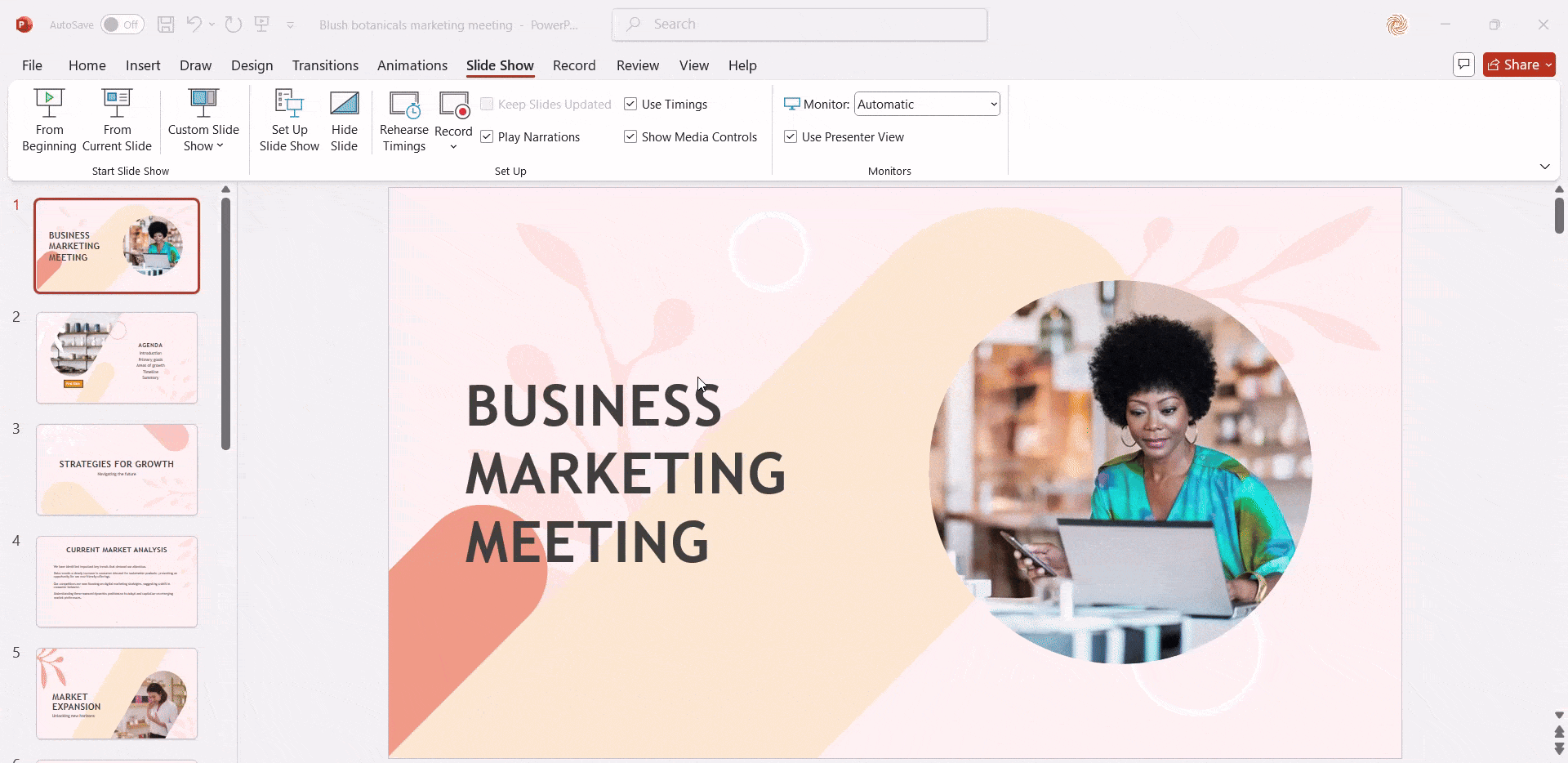Click the Comments icon
Screen dimensions: 1568x763
[x=1463, y=65]
